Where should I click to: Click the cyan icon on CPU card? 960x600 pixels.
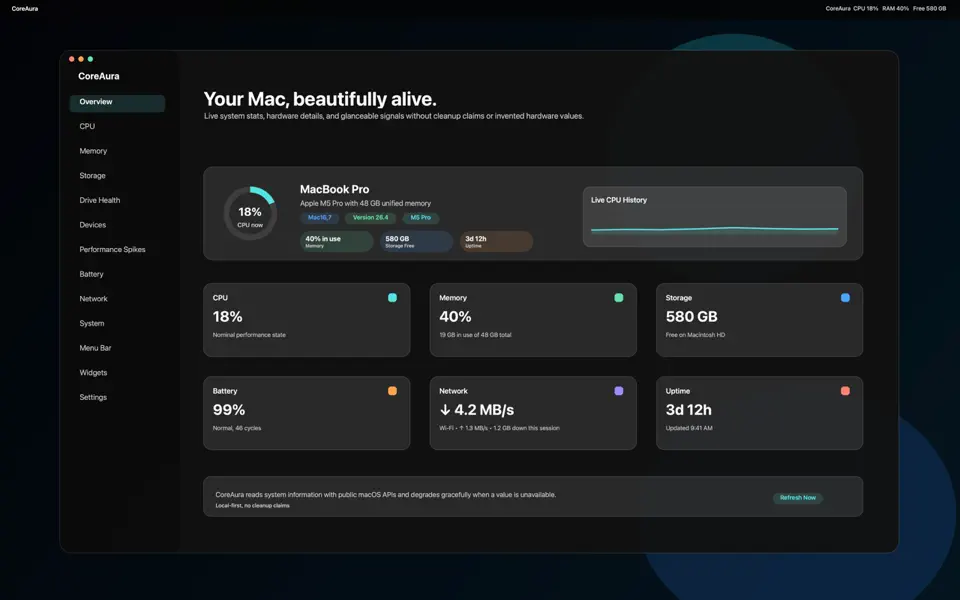392,298
